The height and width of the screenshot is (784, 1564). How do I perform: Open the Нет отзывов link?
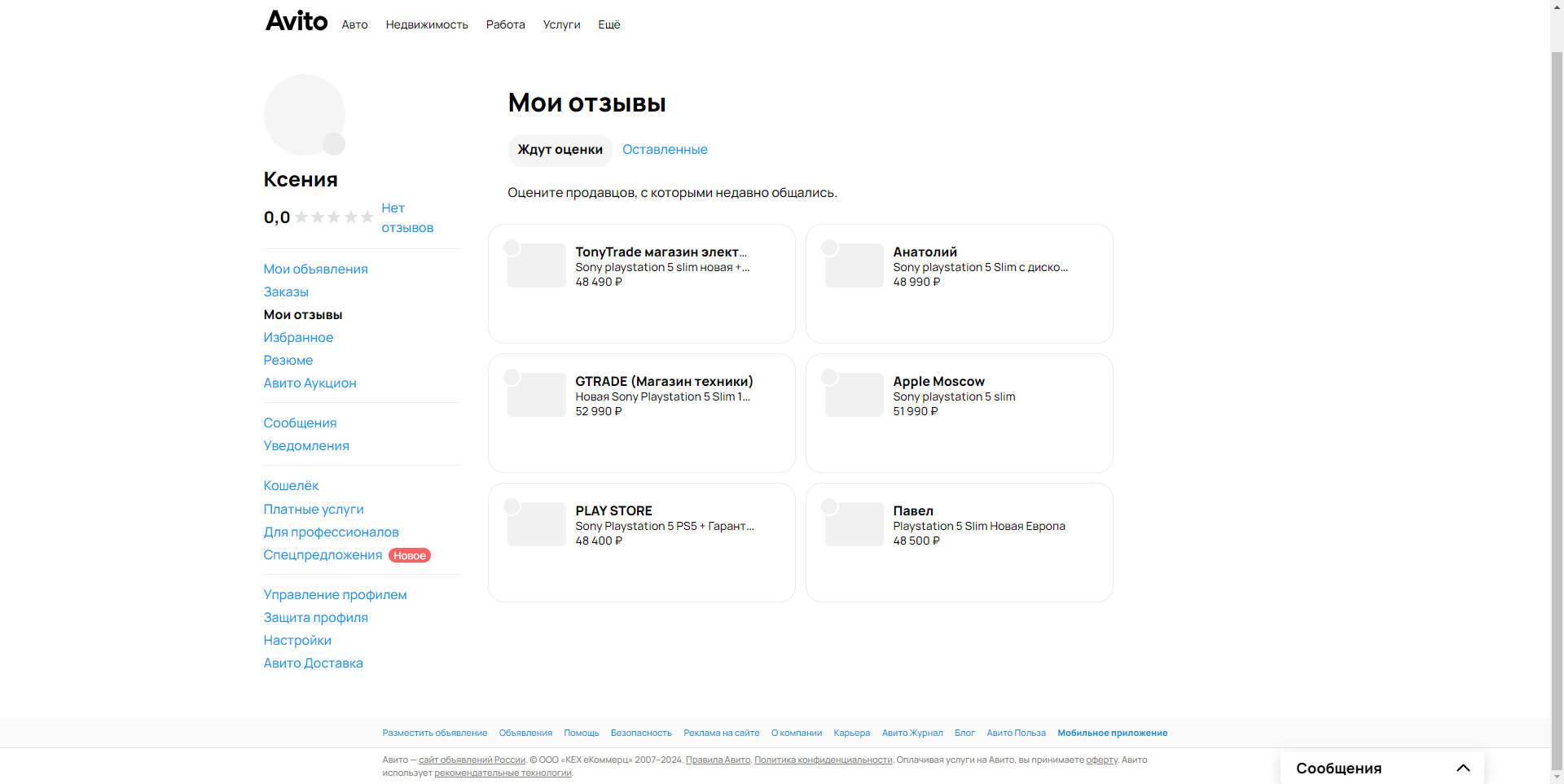tap(407, 218)
